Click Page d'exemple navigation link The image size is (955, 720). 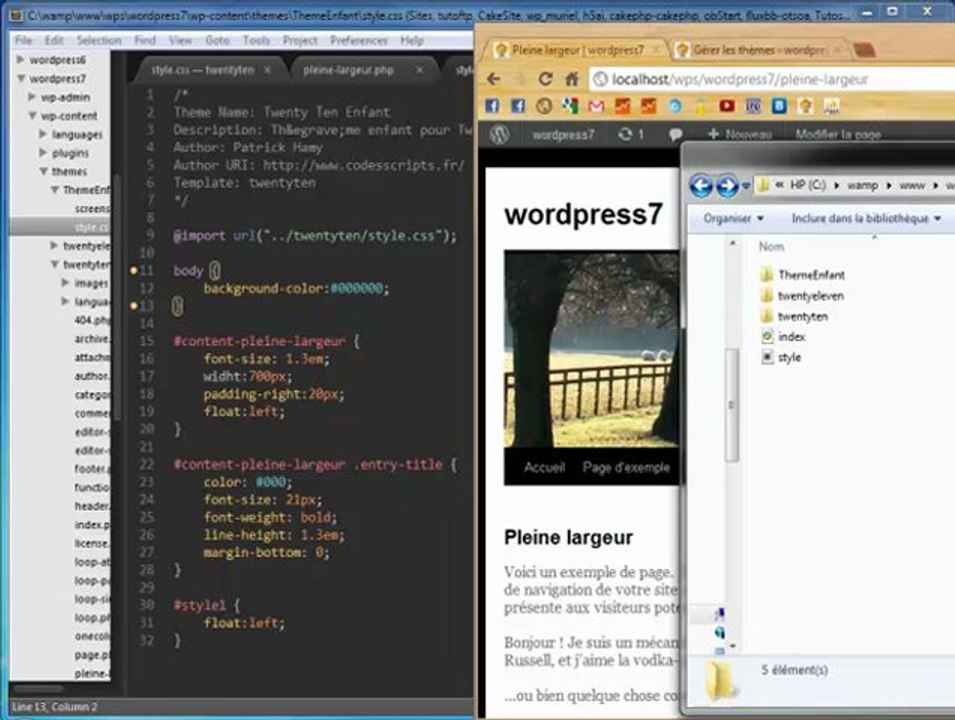pyautogui.click(x=626, y=467)
